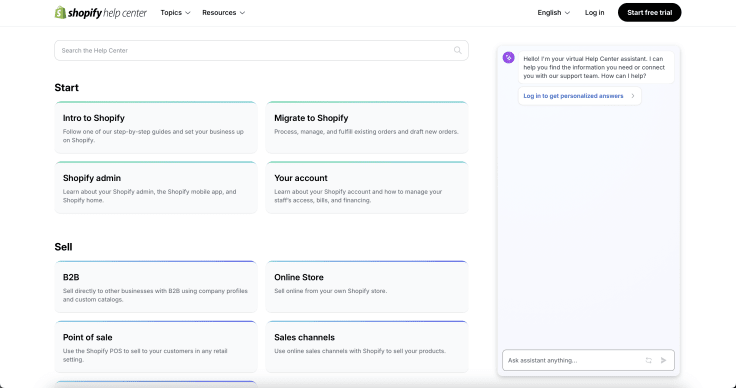Open the Online Store card
This screenshot has width=736, height=388.
(367, 287)
